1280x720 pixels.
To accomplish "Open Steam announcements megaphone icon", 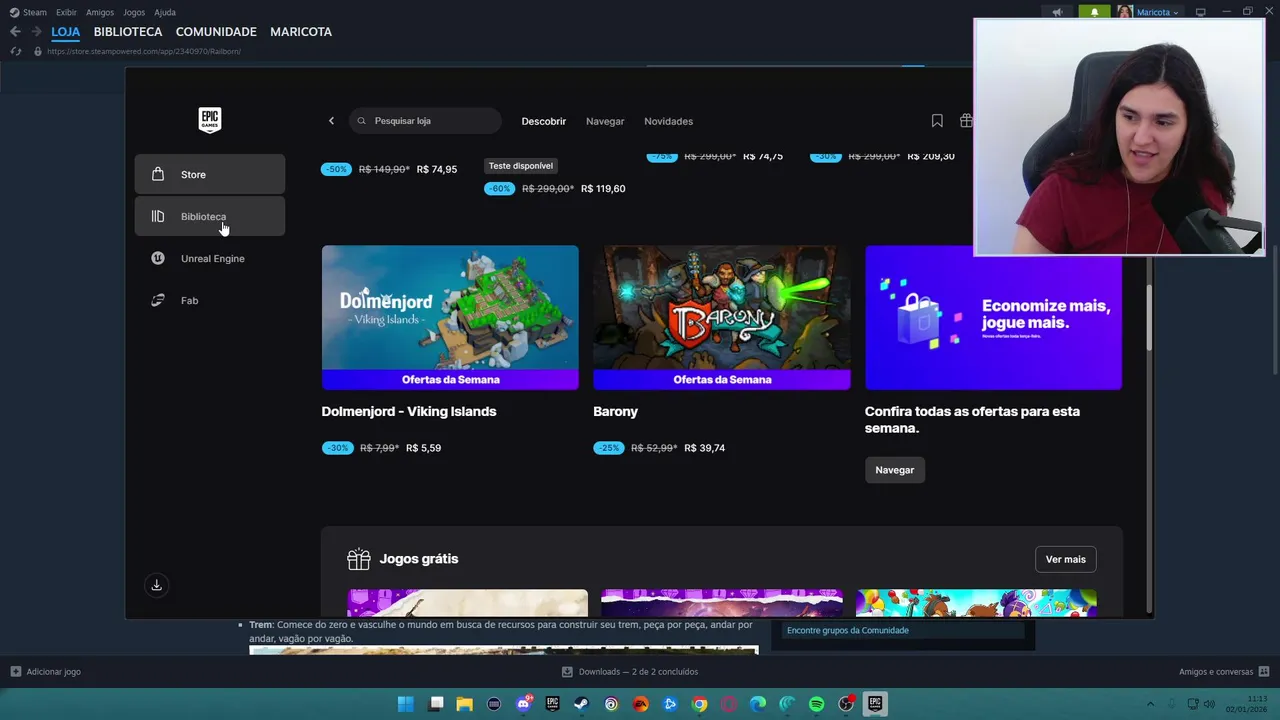I will click(1057, 12).
